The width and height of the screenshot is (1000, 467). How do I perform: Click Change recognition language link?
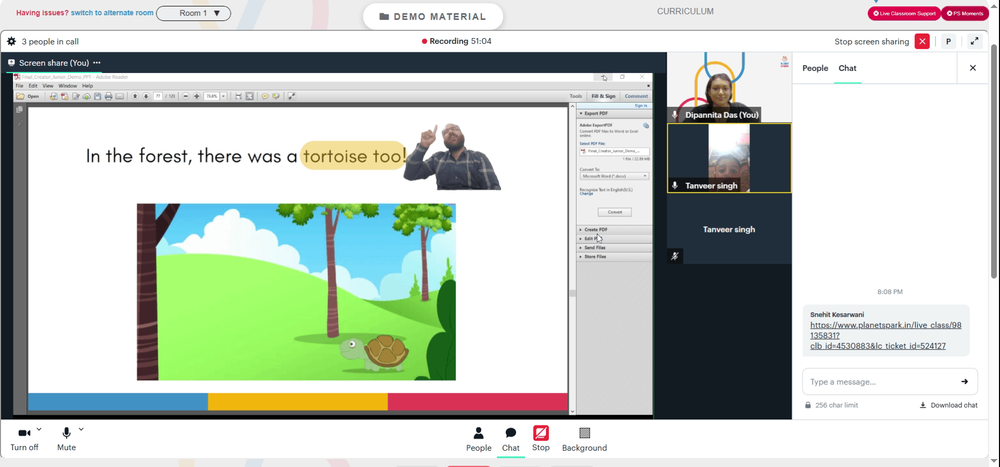click(x=586, y=193)
